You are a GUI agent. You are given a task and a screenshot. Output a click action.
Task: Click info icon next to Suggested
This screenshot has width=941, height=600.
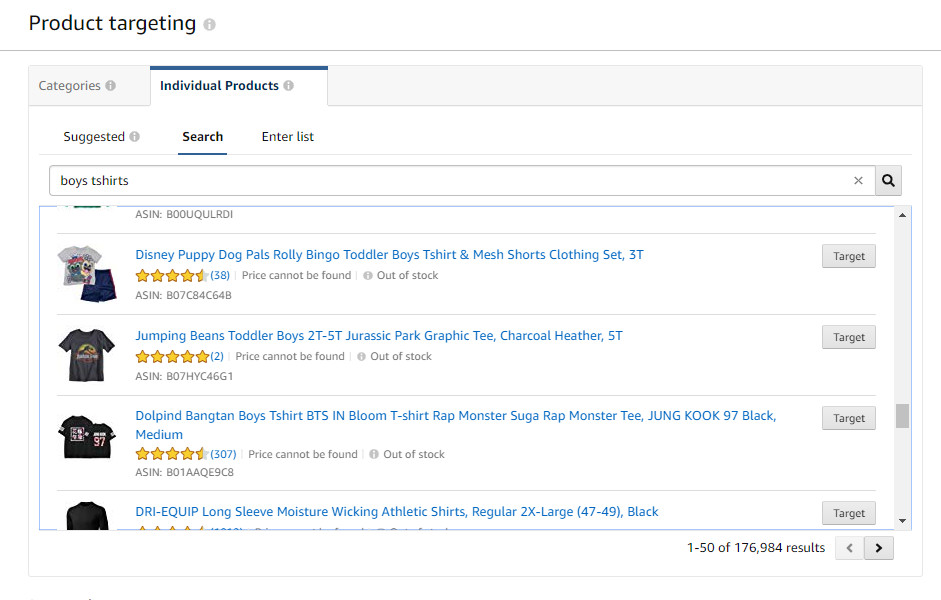[x=134, y=137]
